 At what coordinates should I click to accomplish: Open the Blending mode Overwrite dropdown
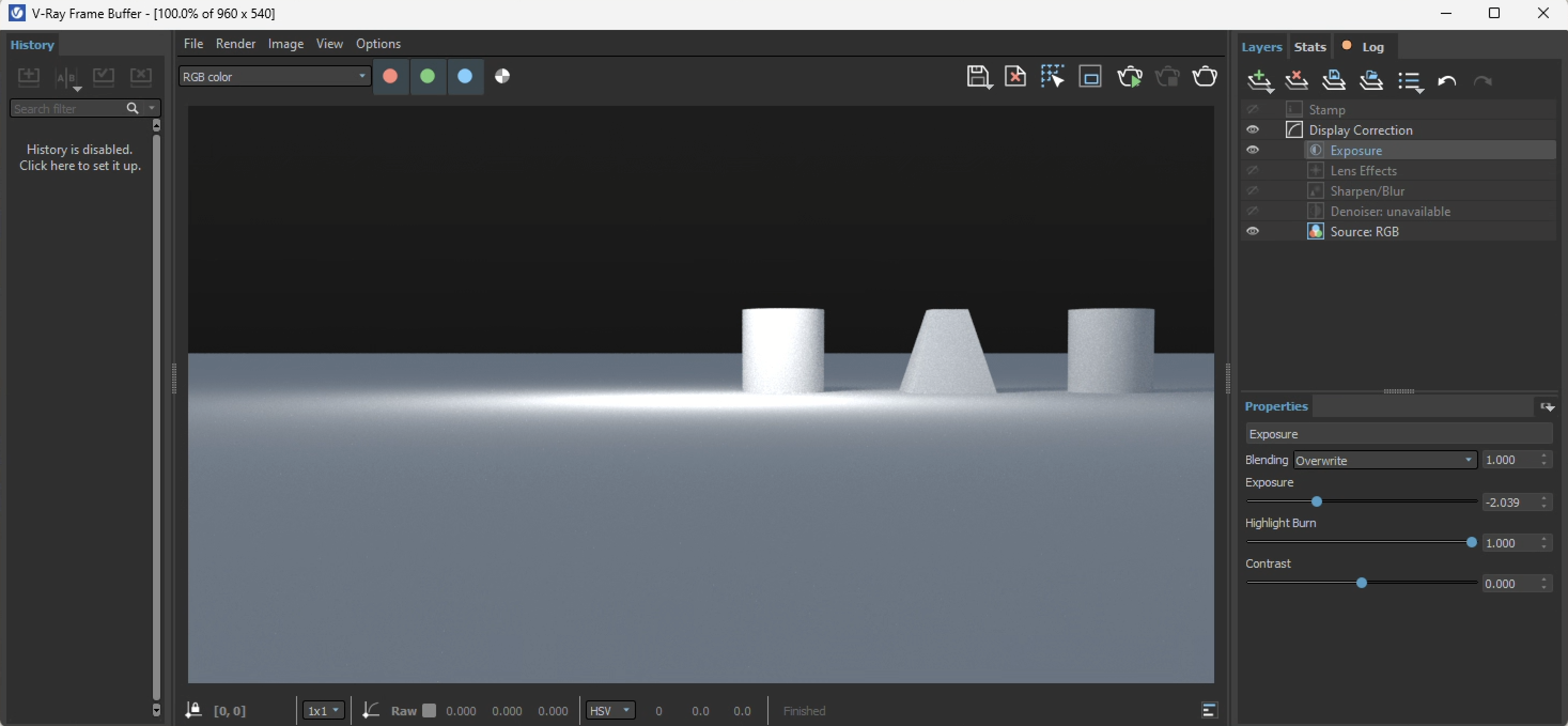pyautogui.click(x=1385, y=460)
